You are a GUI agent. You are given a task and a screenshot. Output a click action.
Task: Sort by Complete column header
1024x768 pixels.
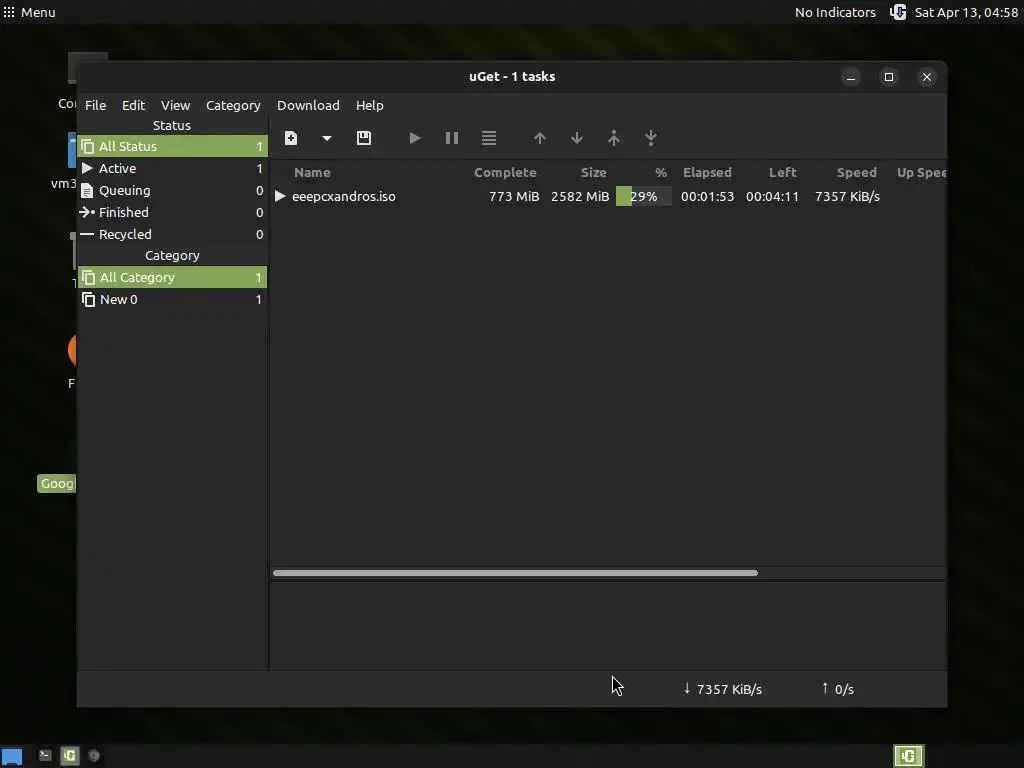click(505, 172)
